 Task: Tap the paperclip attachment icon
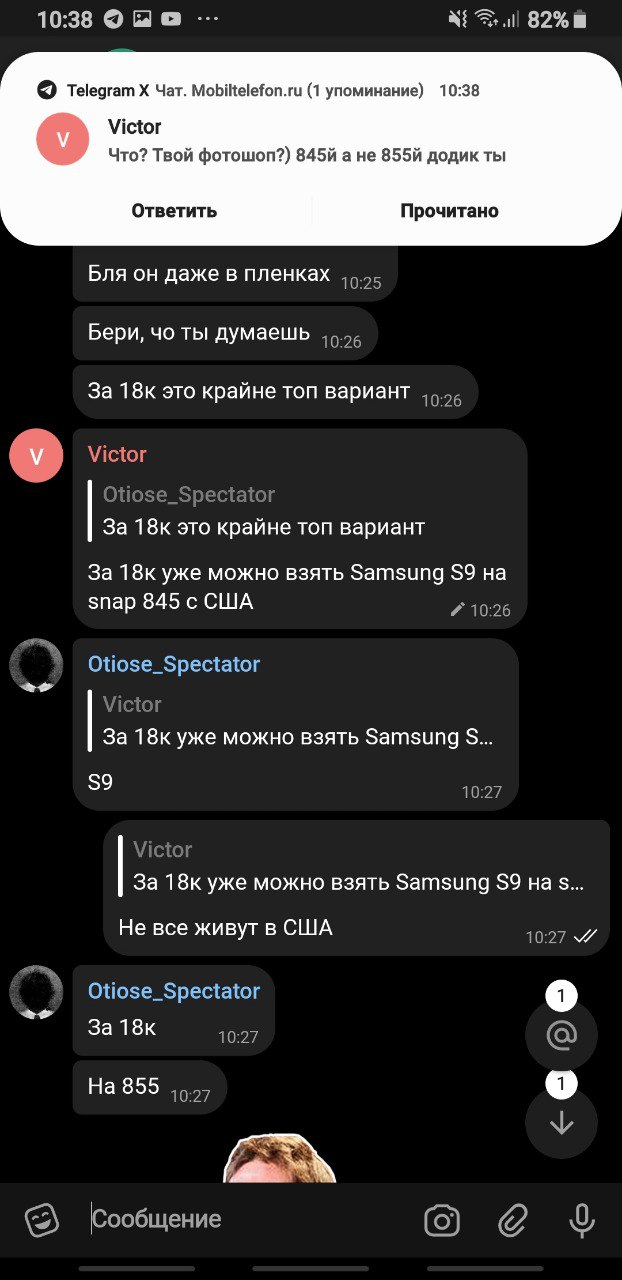512,1220
